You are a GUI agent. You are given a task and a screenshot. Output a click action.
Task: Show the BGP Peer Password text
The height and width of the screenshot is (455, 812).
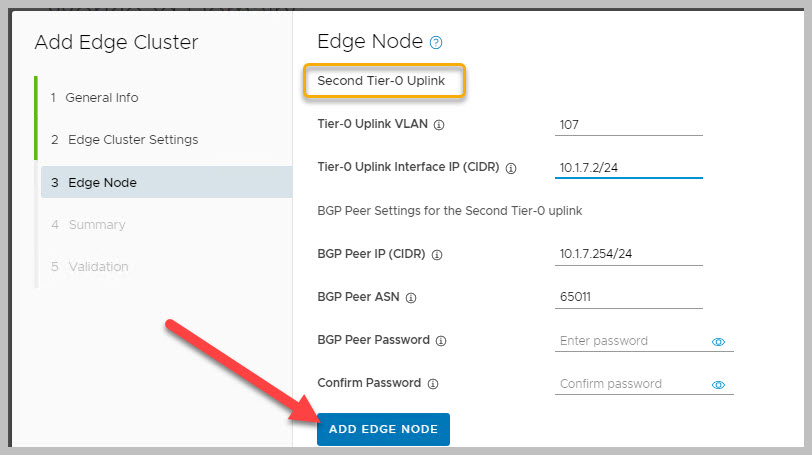point(718,341)
